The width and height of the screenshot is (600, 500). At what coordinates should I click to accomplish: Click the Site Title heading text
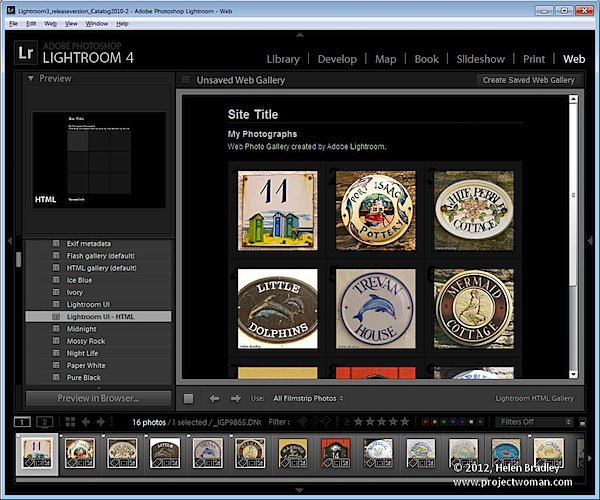[x=253, y=114]
